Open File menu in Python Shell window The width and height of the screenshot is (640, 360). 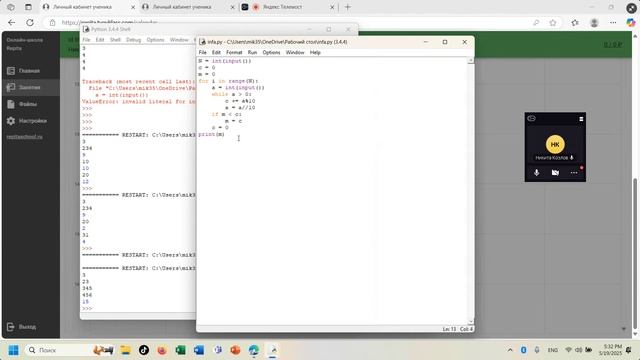point(86,40)
